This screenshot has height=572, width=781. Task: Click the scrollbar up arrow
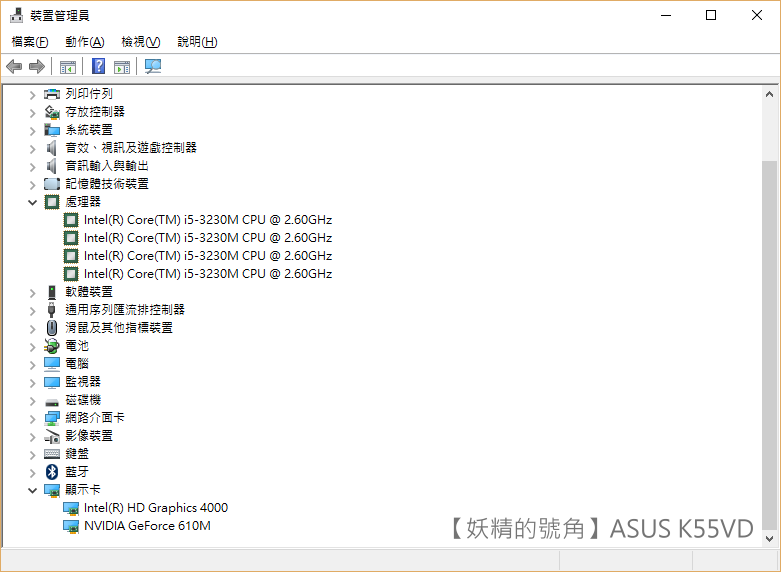tap(769, 94)
